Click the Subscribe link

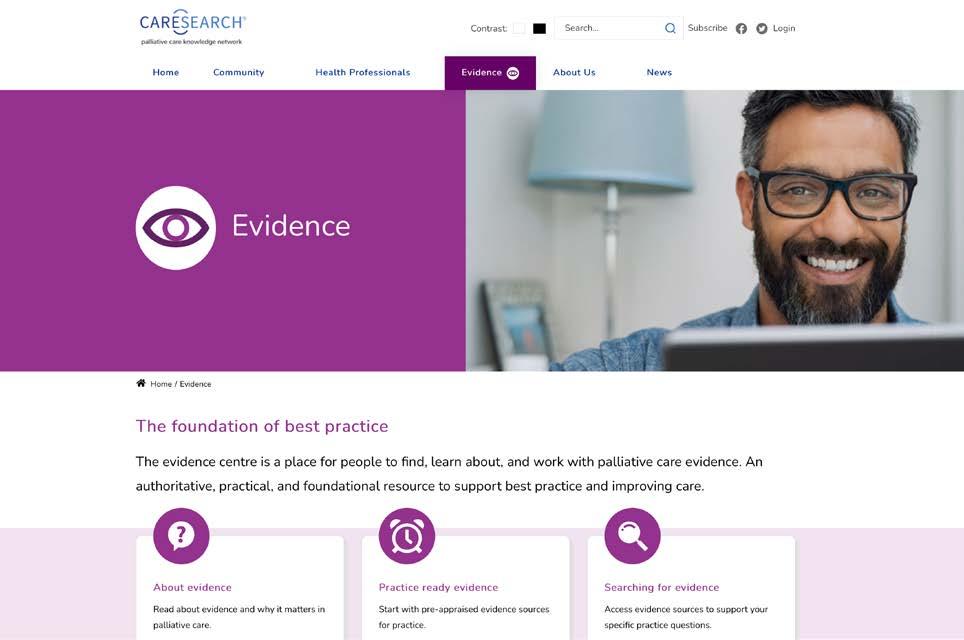pyautogui.click(x=708, y=28)
